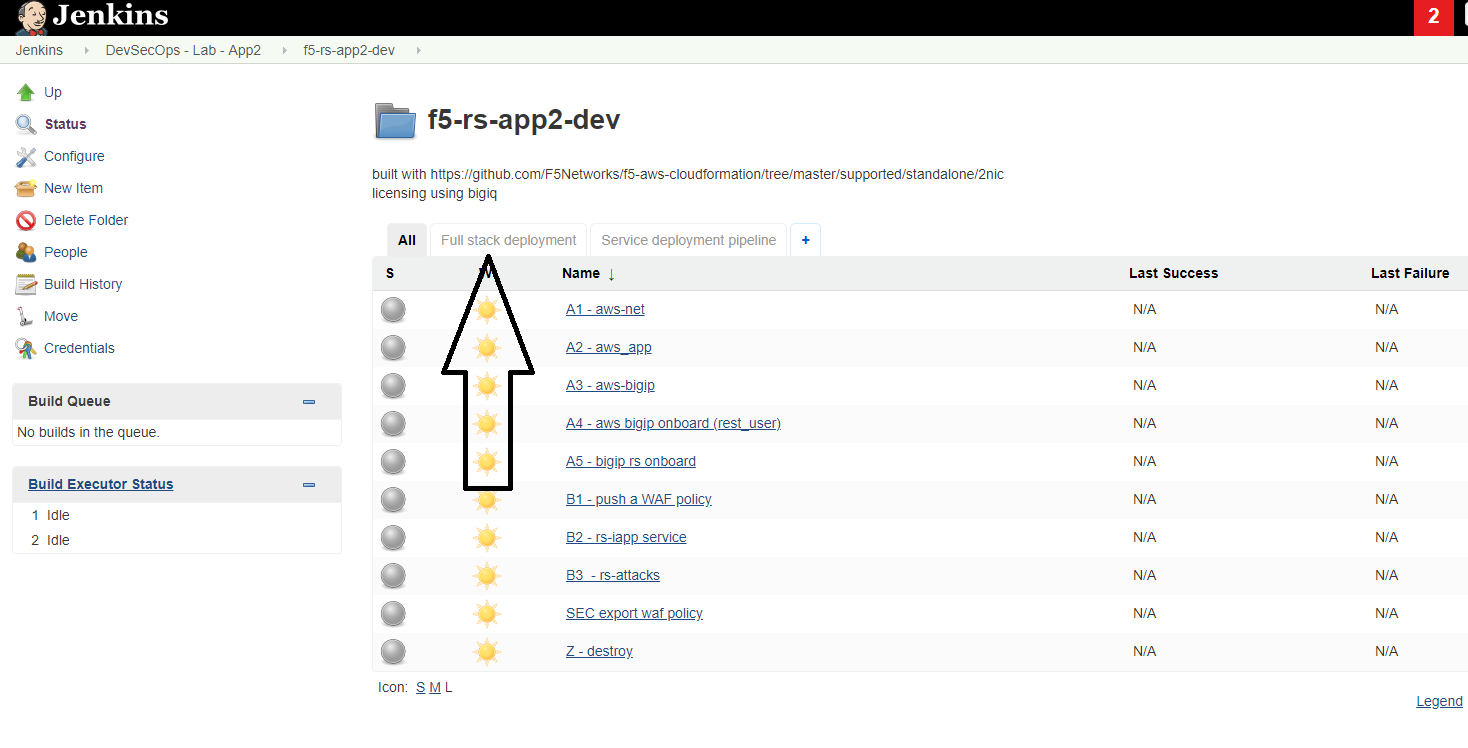Switch to Full stack deployment tab

(x=508, y=240)
